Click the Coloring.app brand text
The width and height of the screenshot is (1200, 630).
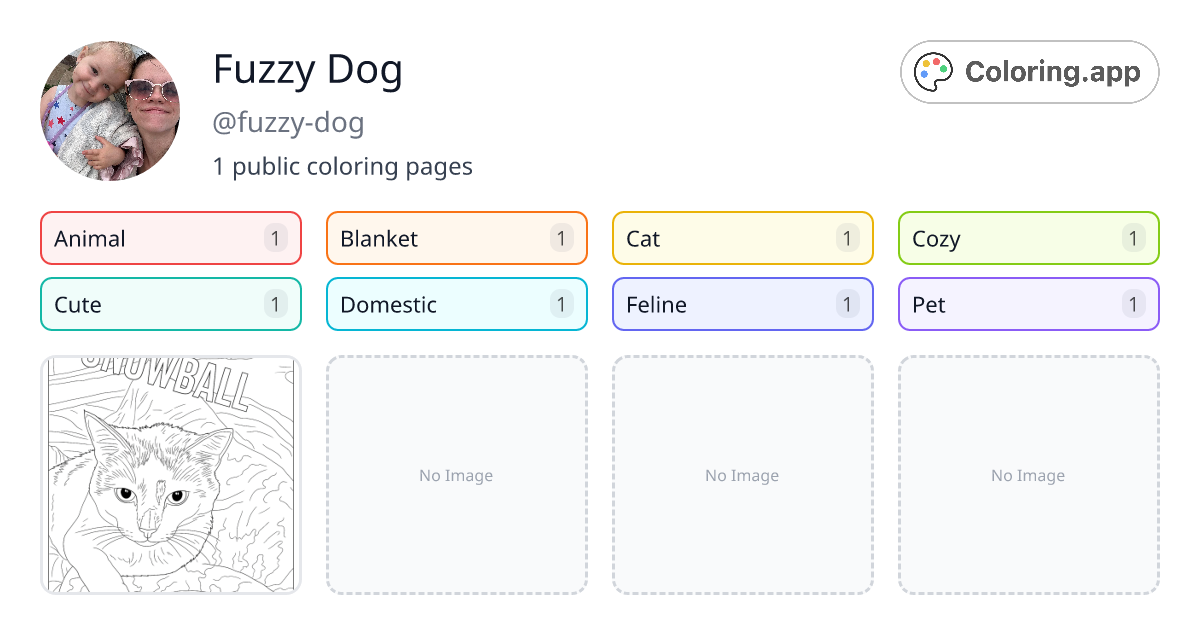(1052, 72)
